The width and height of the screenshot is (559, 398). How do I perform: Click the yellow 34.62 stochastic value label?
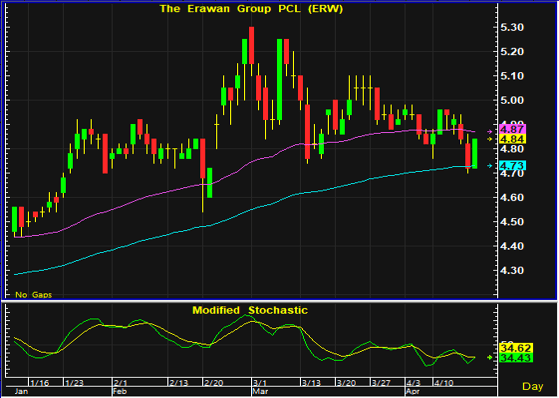point(516,348)
